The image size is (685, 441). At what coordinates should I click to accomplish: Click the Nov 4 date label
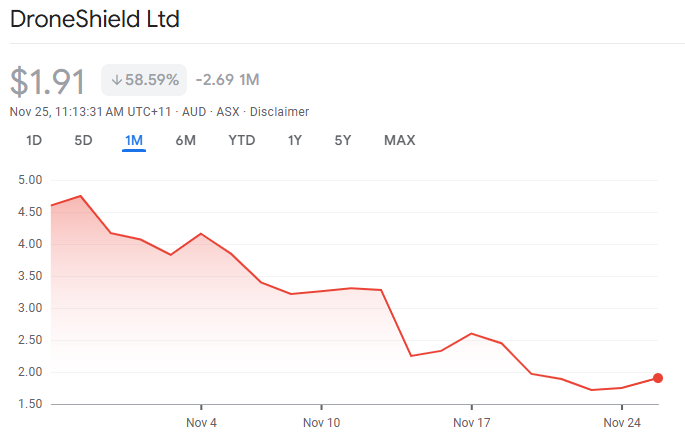202,423
